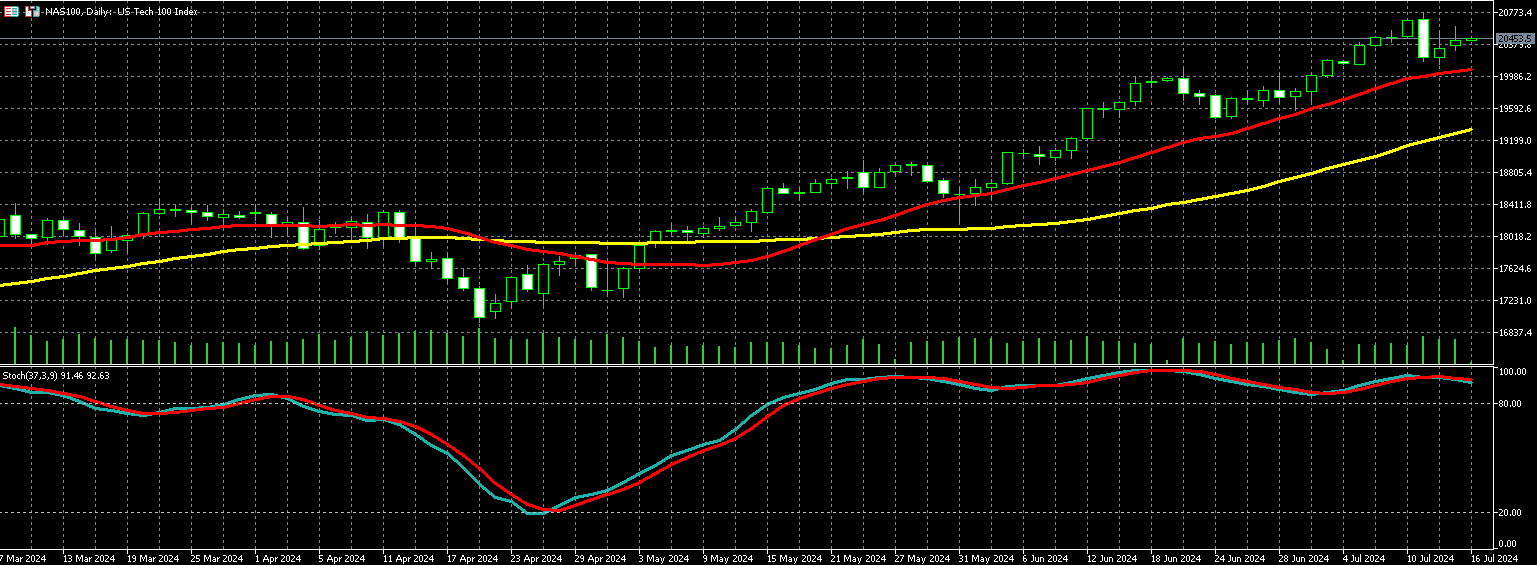Viewport: 1537px width, 565px height.
Task: Click the Depth of Market icon
Action: tap(32, 11)
